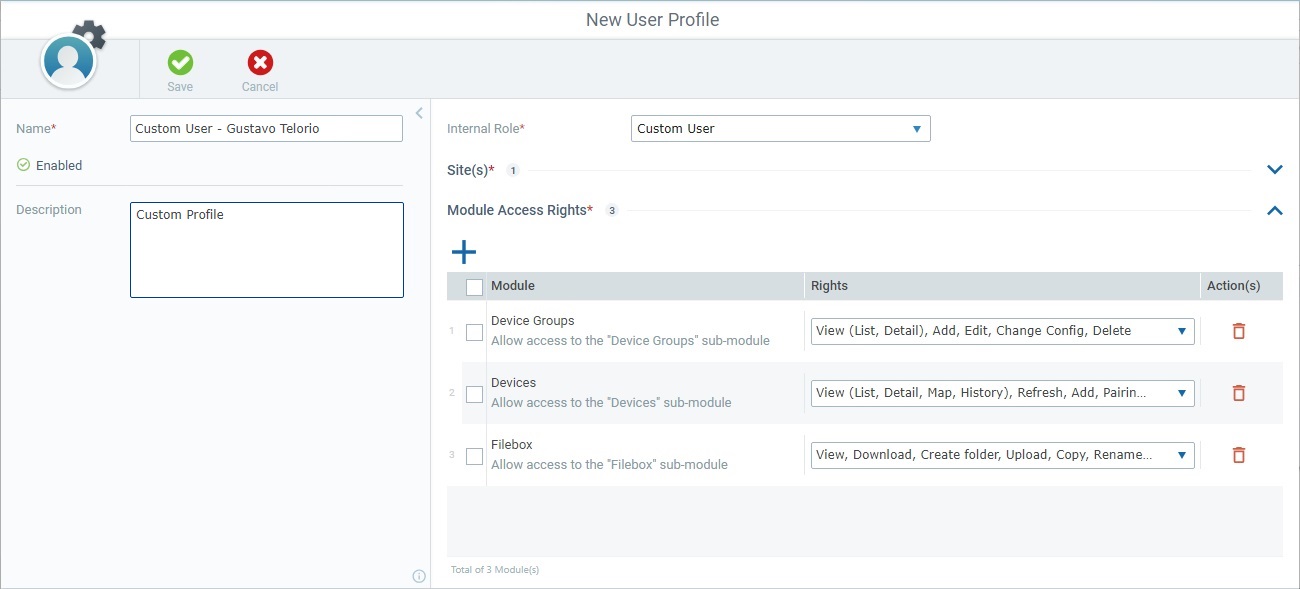Check the Filebox module checkbox
The width and height of the screenshot is (1300, 589).
click(x=473, y=455)
